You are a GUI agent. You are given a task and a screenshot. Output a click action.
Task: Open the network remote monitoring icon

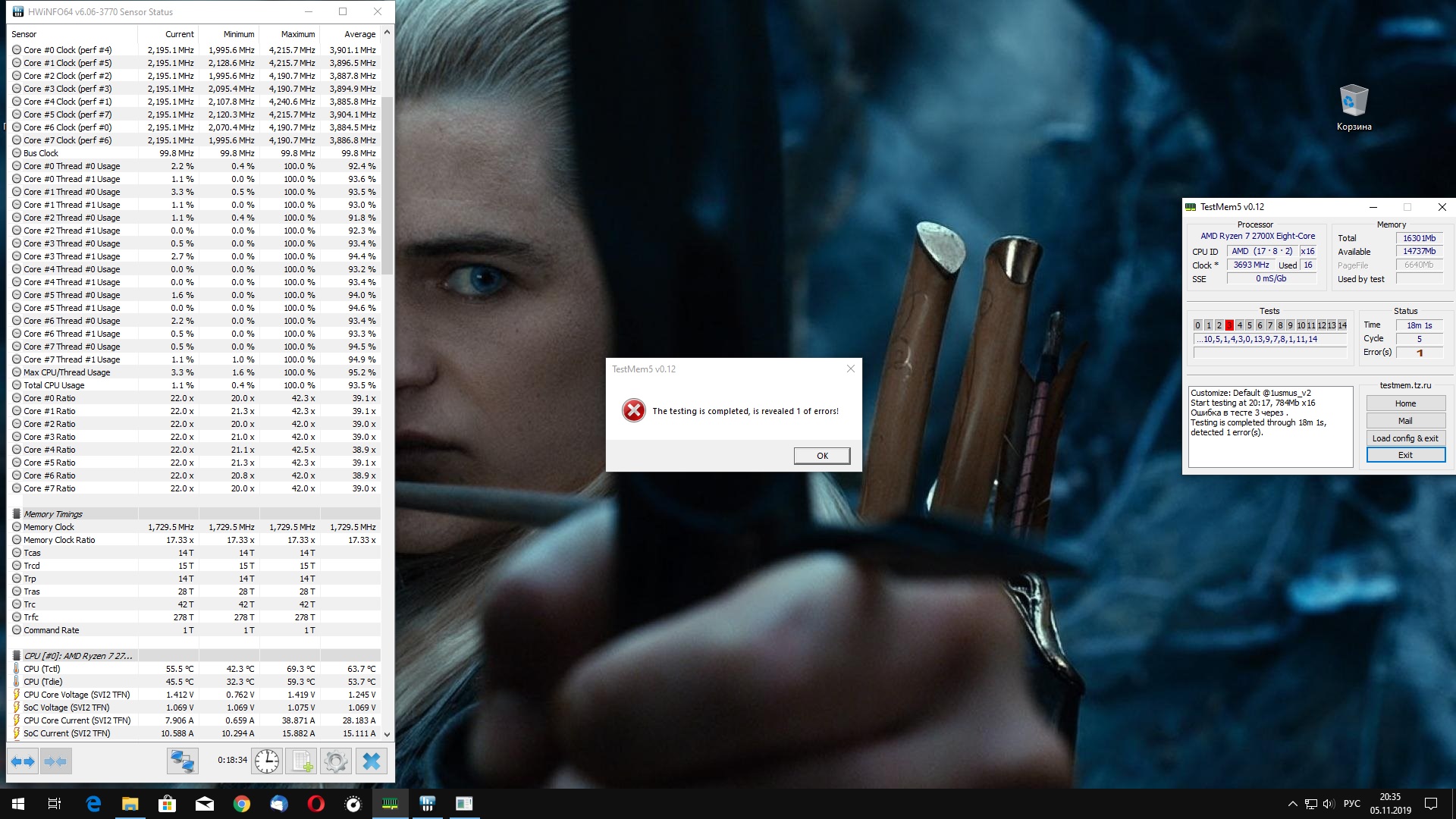point(183,761)
